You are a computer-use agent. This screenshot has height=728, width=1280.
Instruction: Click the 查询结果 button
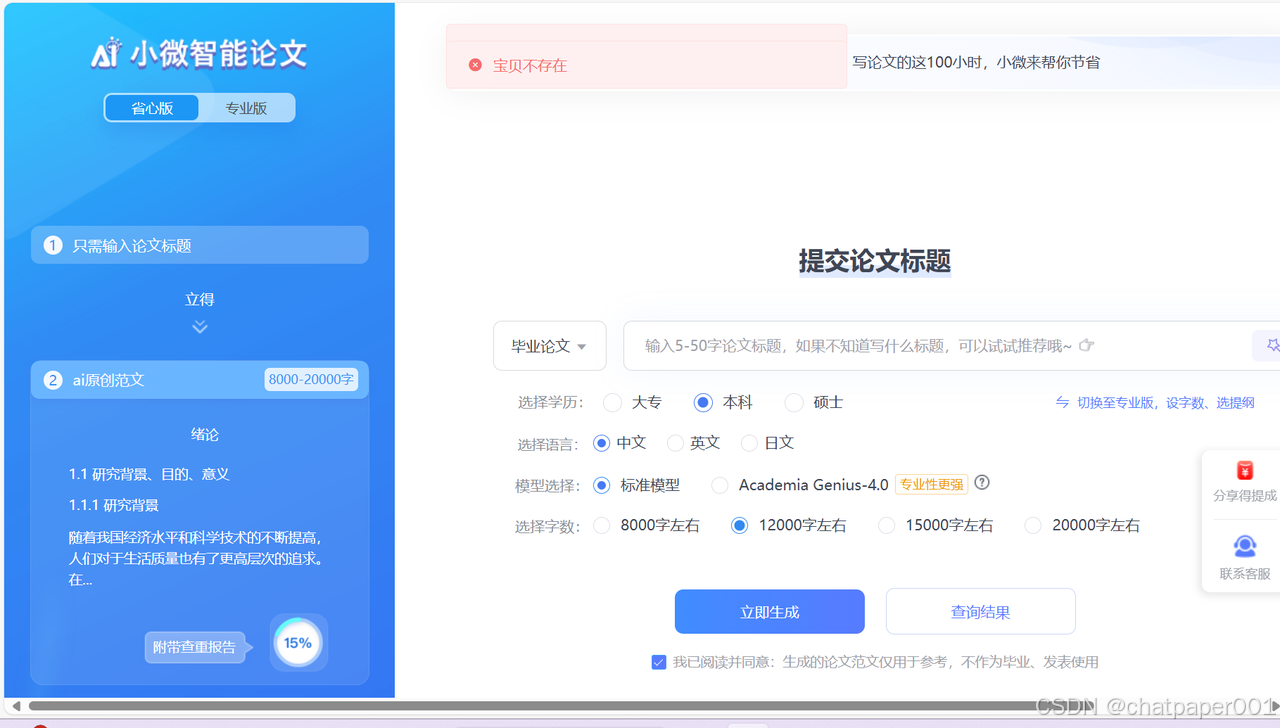pyautogui.click(x=980, y=612)
